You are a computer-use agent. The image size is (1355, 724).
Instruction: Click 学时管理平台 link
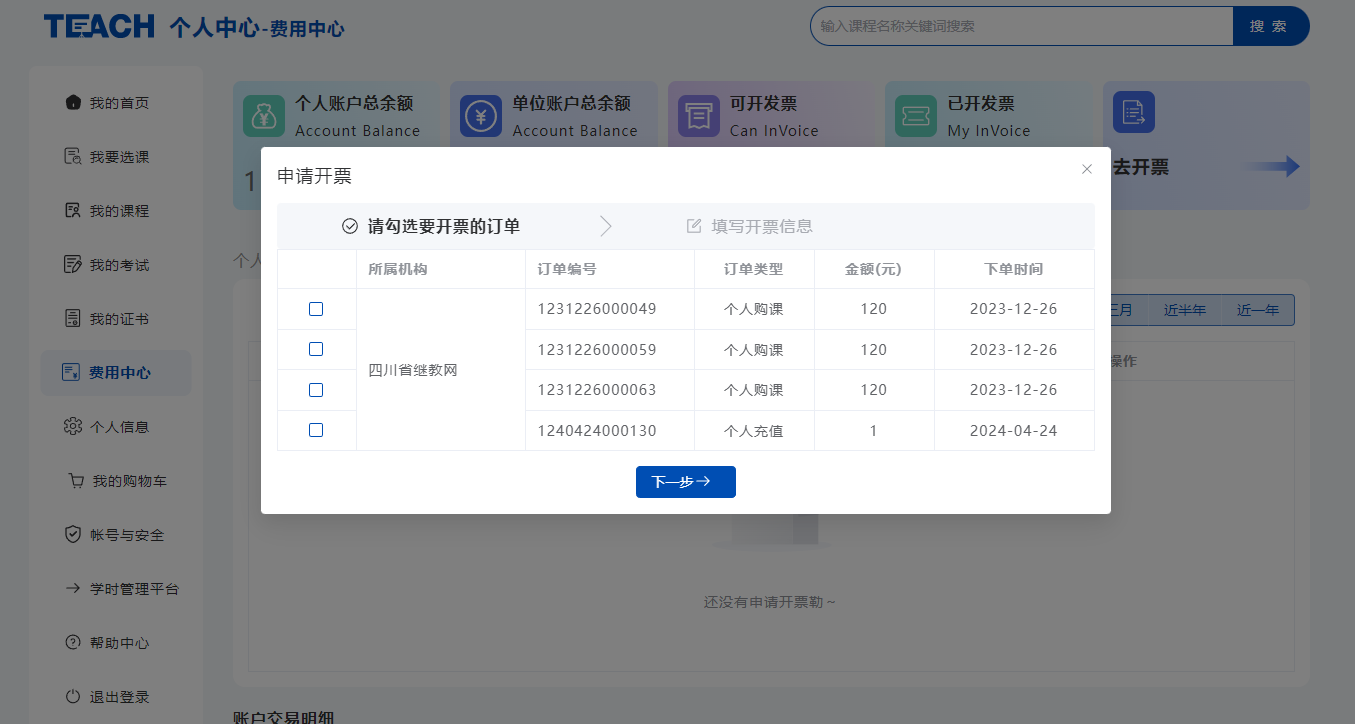pos(134,589)
